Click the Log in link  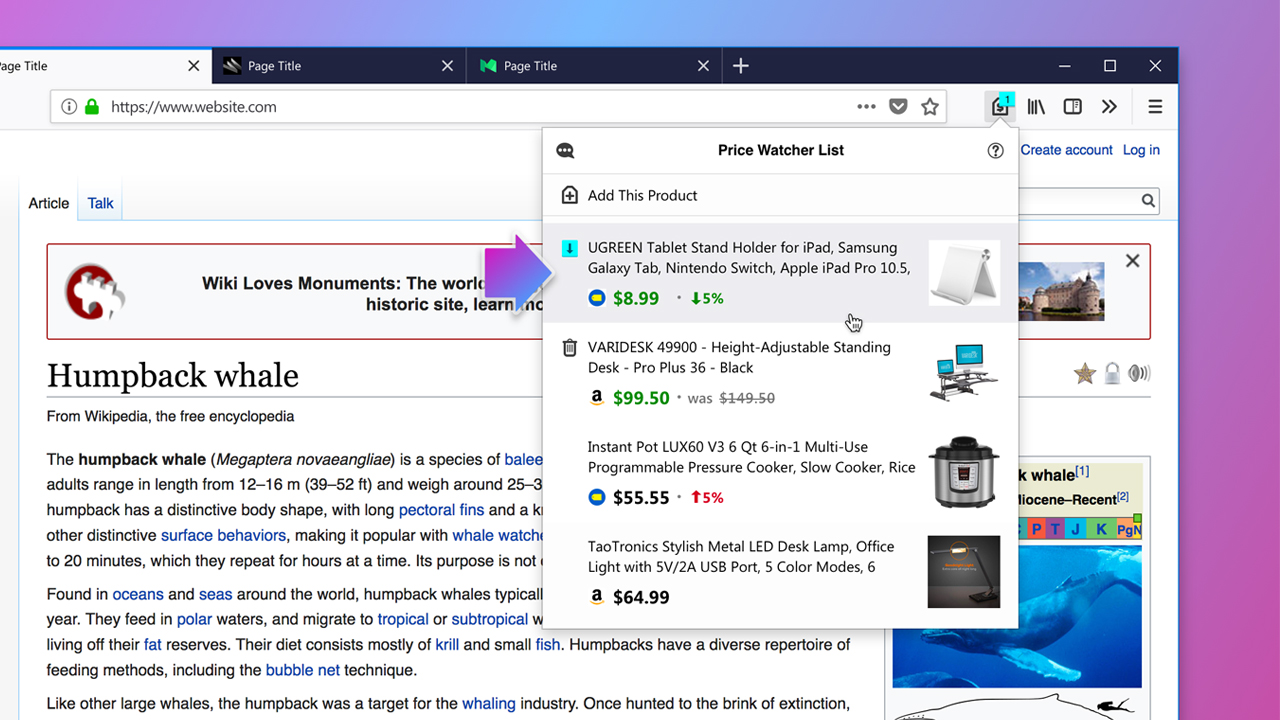tap(1141, 150)
